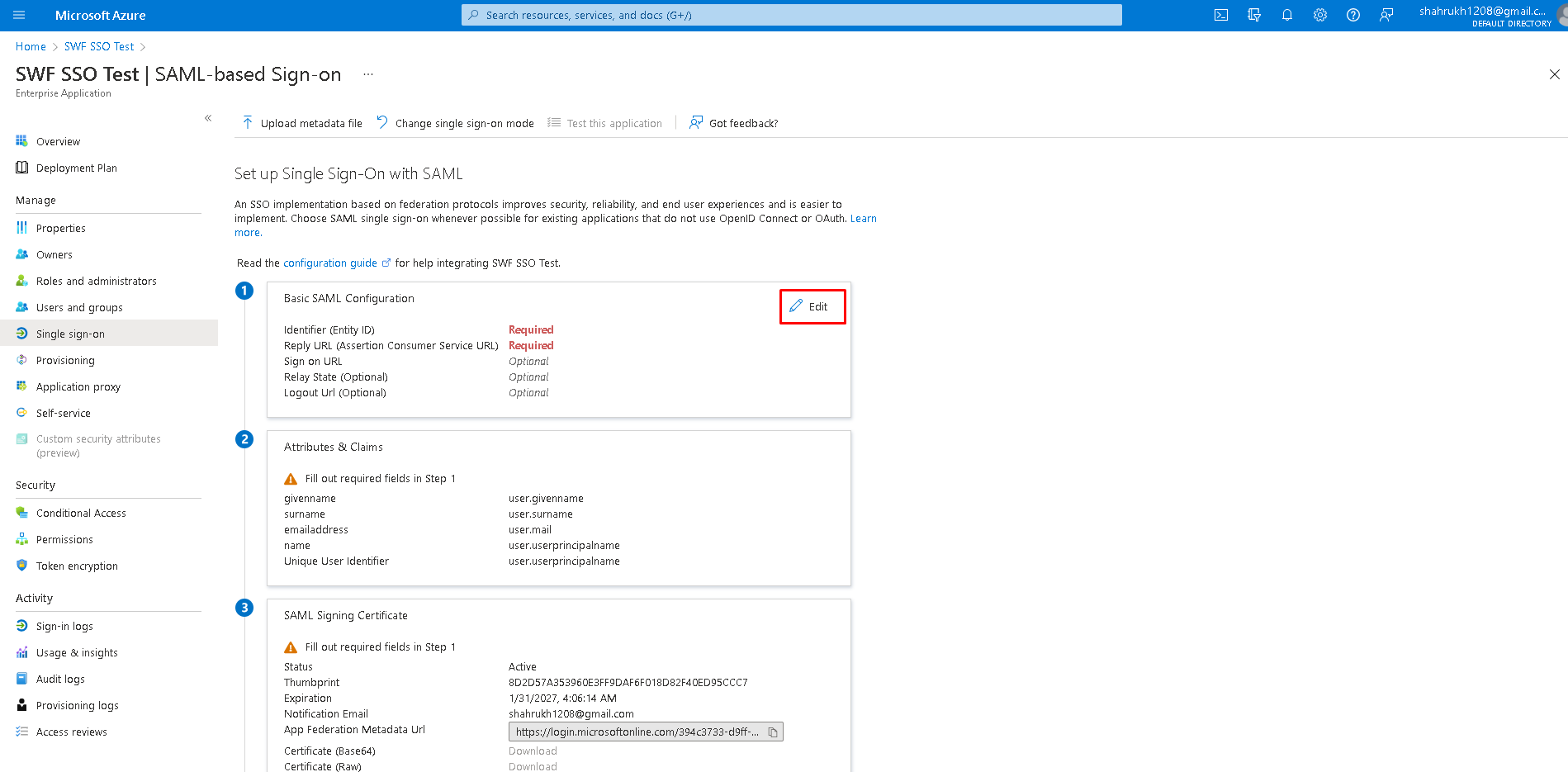Click the Application proxy icon
This screenshot has width=1568, height=772.
(x=21, y=386)
